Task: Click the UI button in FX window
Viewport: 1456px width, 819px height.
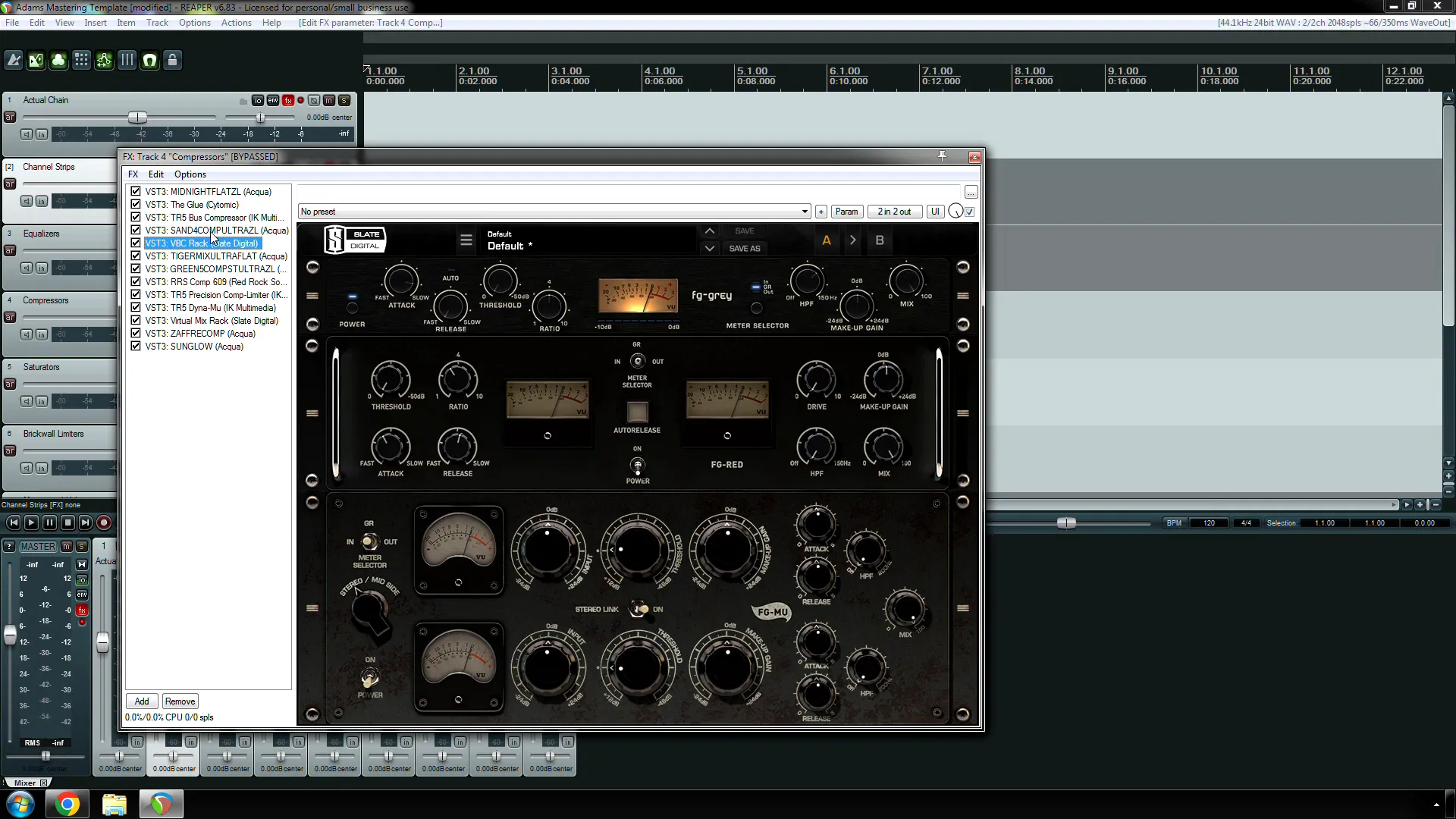Action: 935,212
